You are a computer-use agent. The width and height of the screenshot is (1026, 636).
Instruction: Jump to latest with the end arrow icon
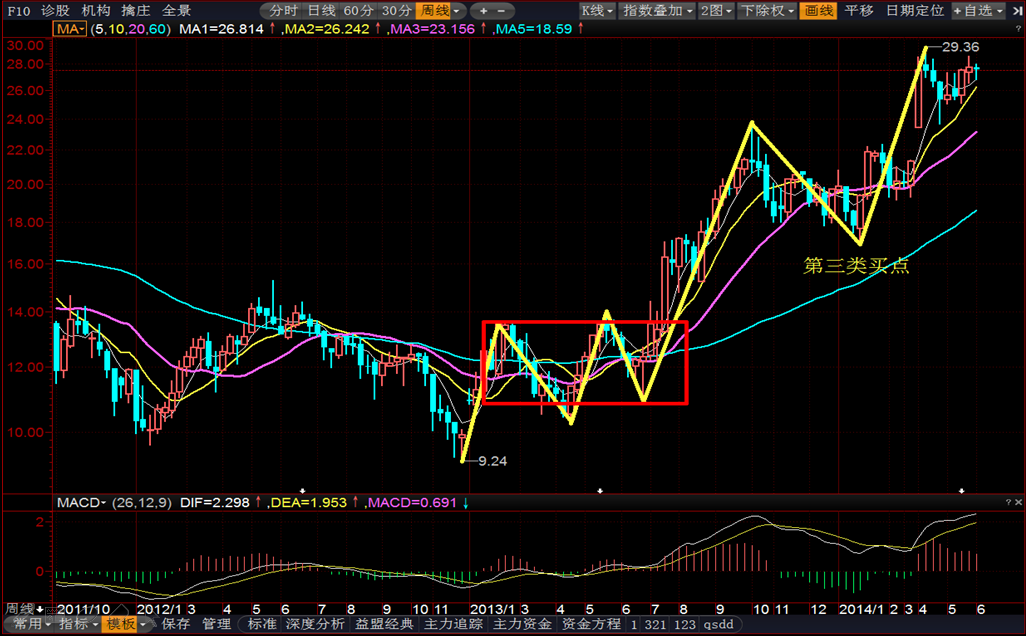click(x=1017, y=10)
